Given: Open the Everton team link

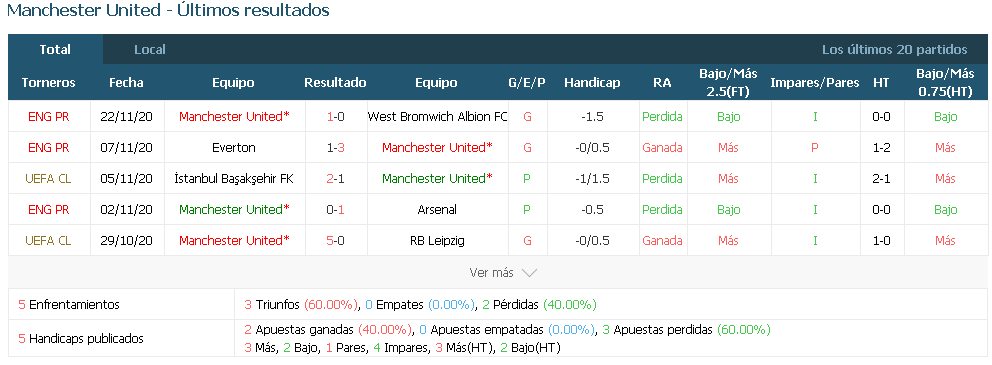Looking at the screenshot, I should 234,148.
